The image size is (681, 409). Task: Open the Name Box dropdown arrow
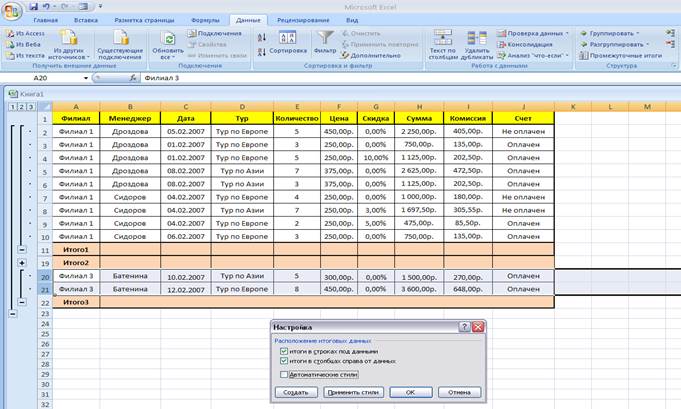pyautogui.click(x=86, y=78)
